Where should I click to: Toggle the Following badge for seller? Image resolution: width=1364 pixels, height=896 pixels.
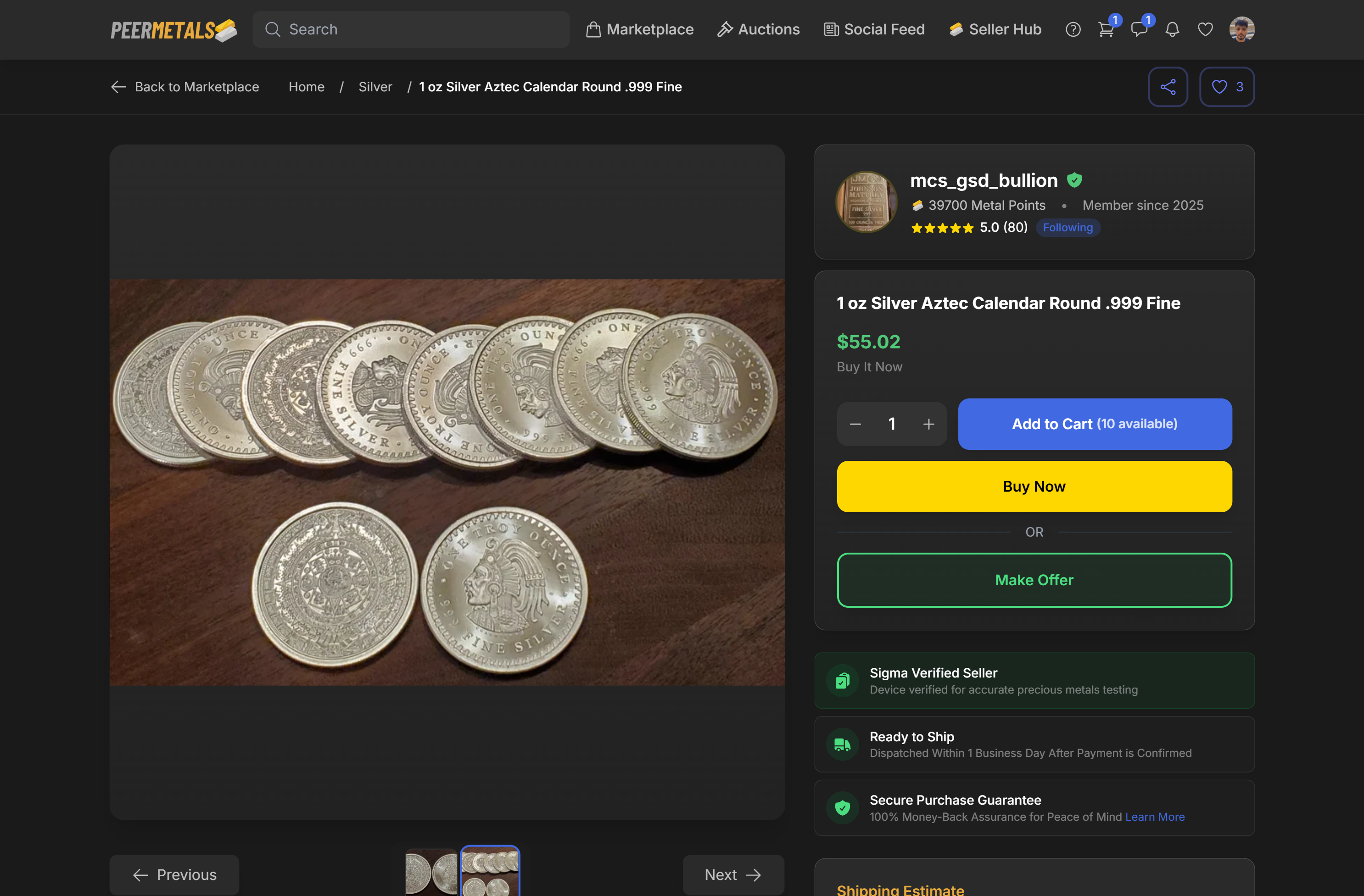click(x=1067, y=228)
